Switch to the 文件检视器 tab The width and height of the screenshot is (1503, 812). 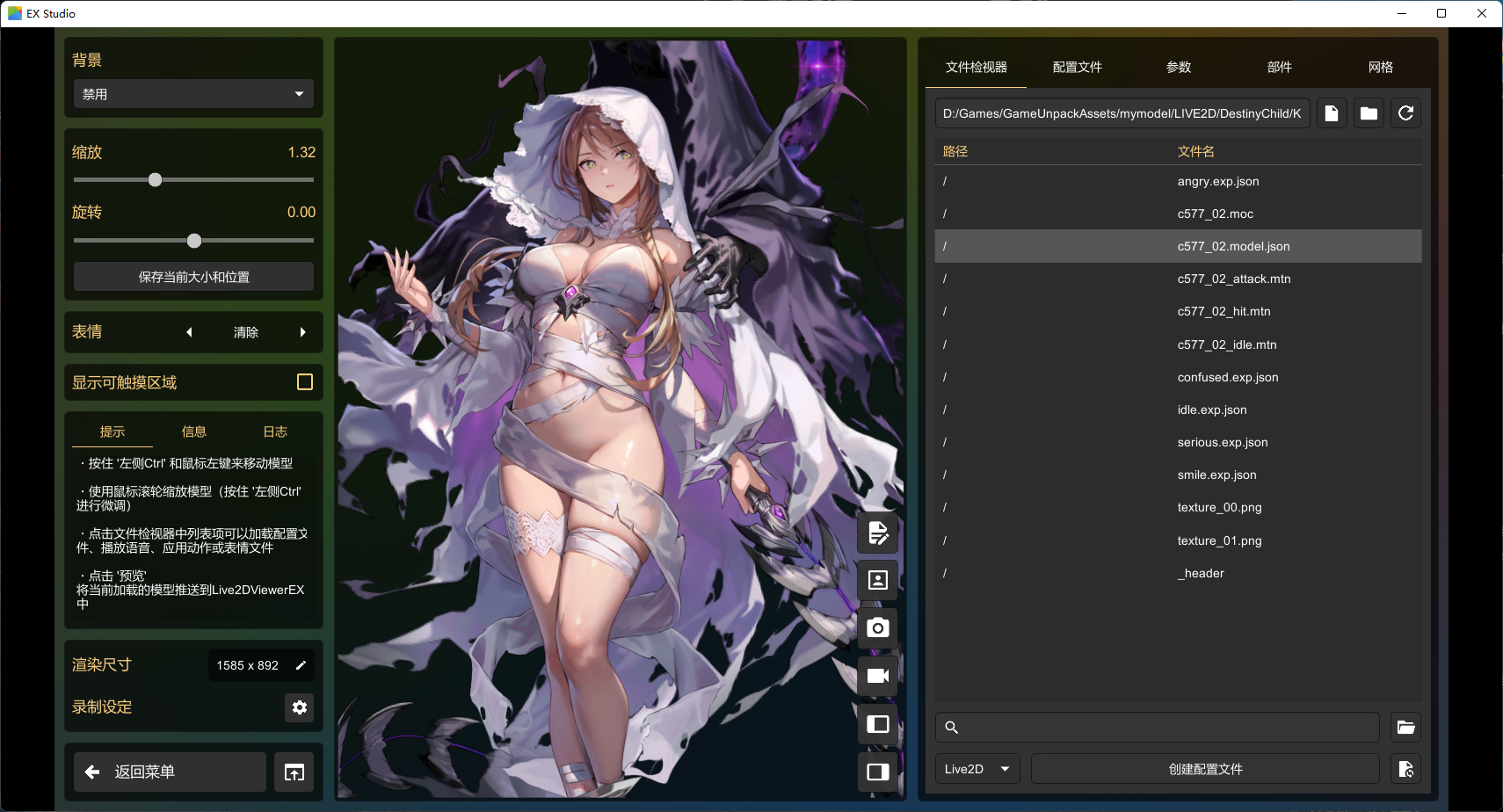coord(976,67)
